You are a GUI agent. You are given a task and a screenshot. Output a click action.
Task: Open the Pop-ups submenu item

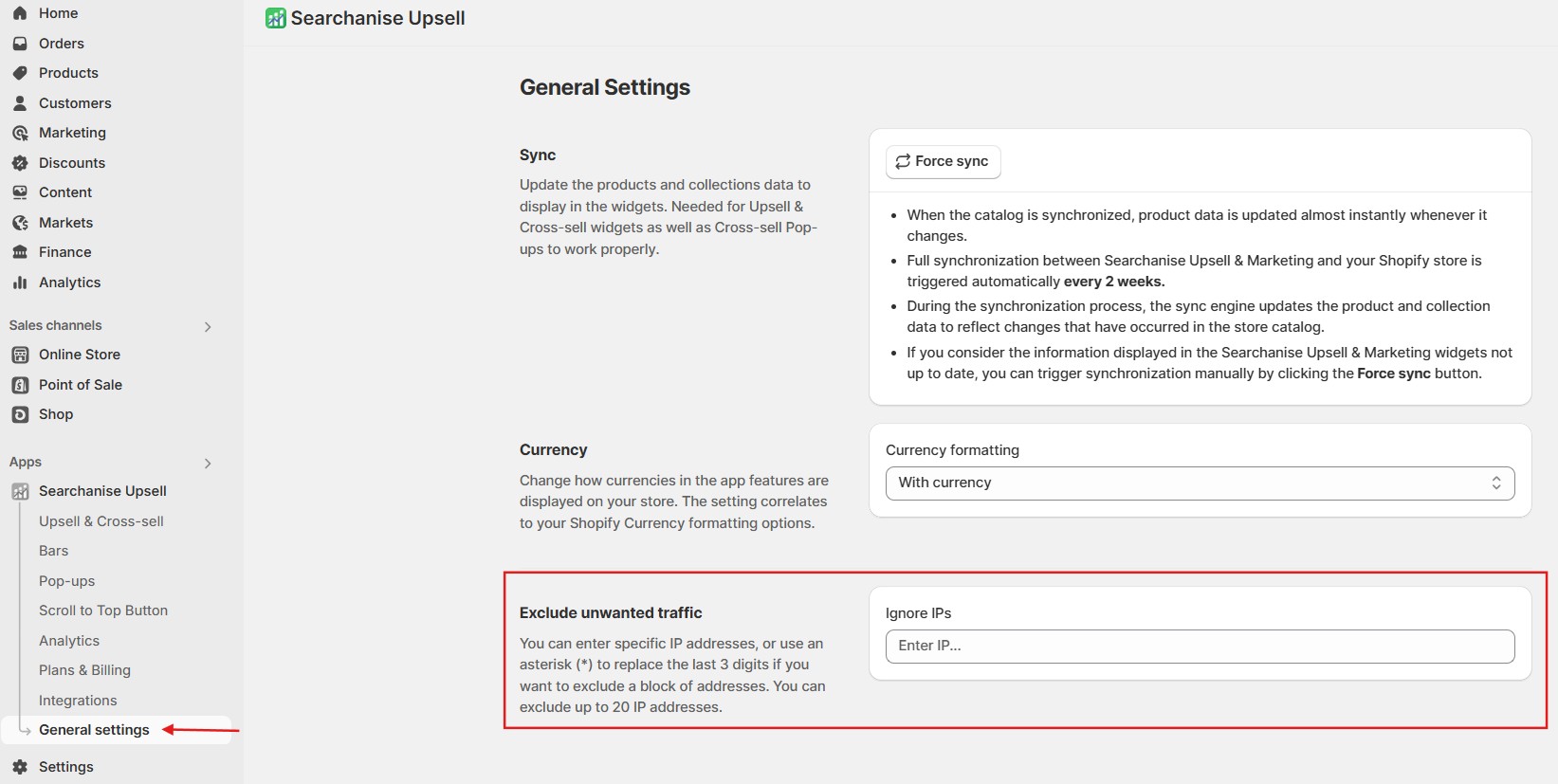66,581
